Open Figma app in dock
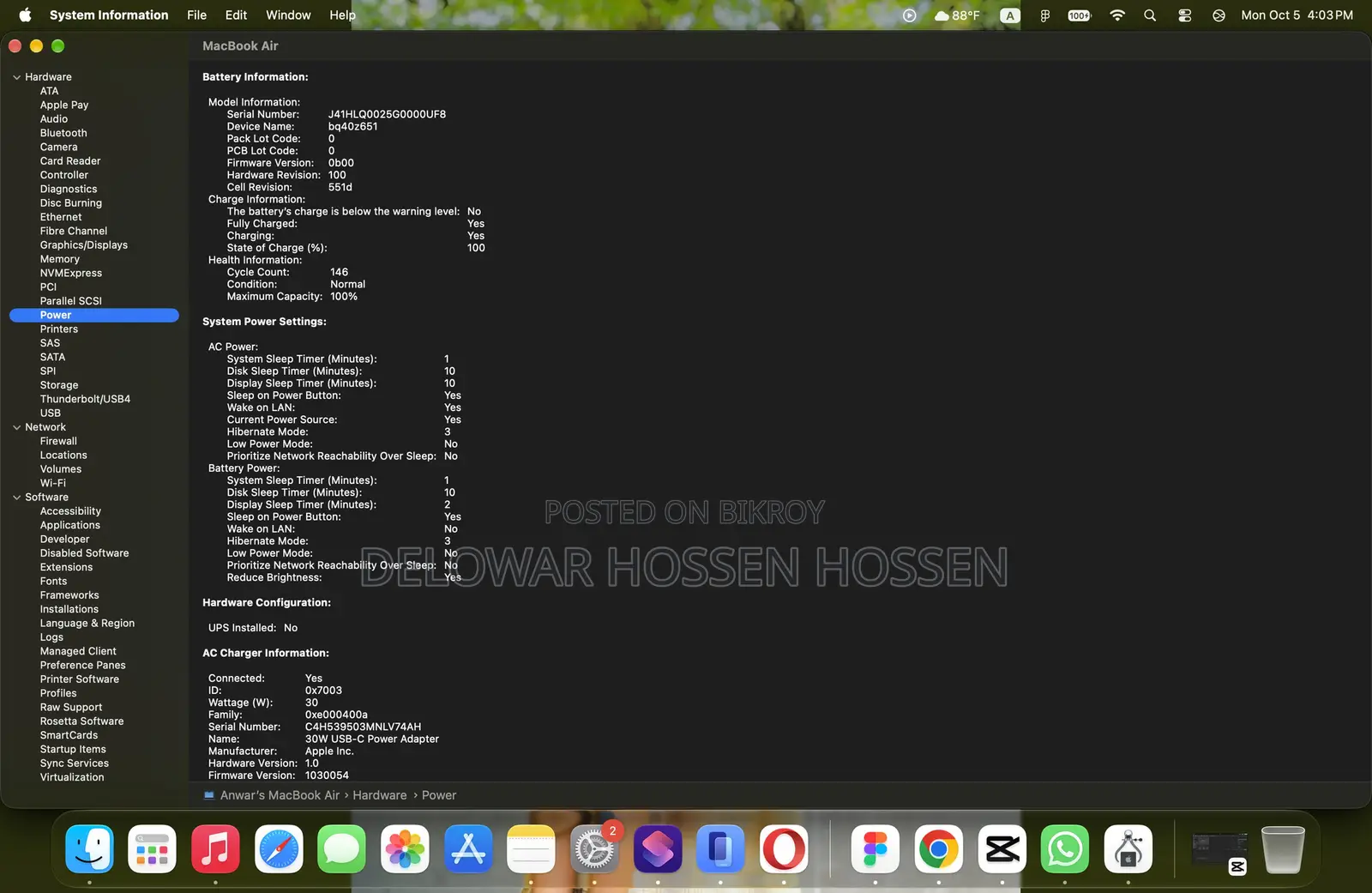Image resolution: width=1372 pixels, height=893 pixels. (876, 849)
